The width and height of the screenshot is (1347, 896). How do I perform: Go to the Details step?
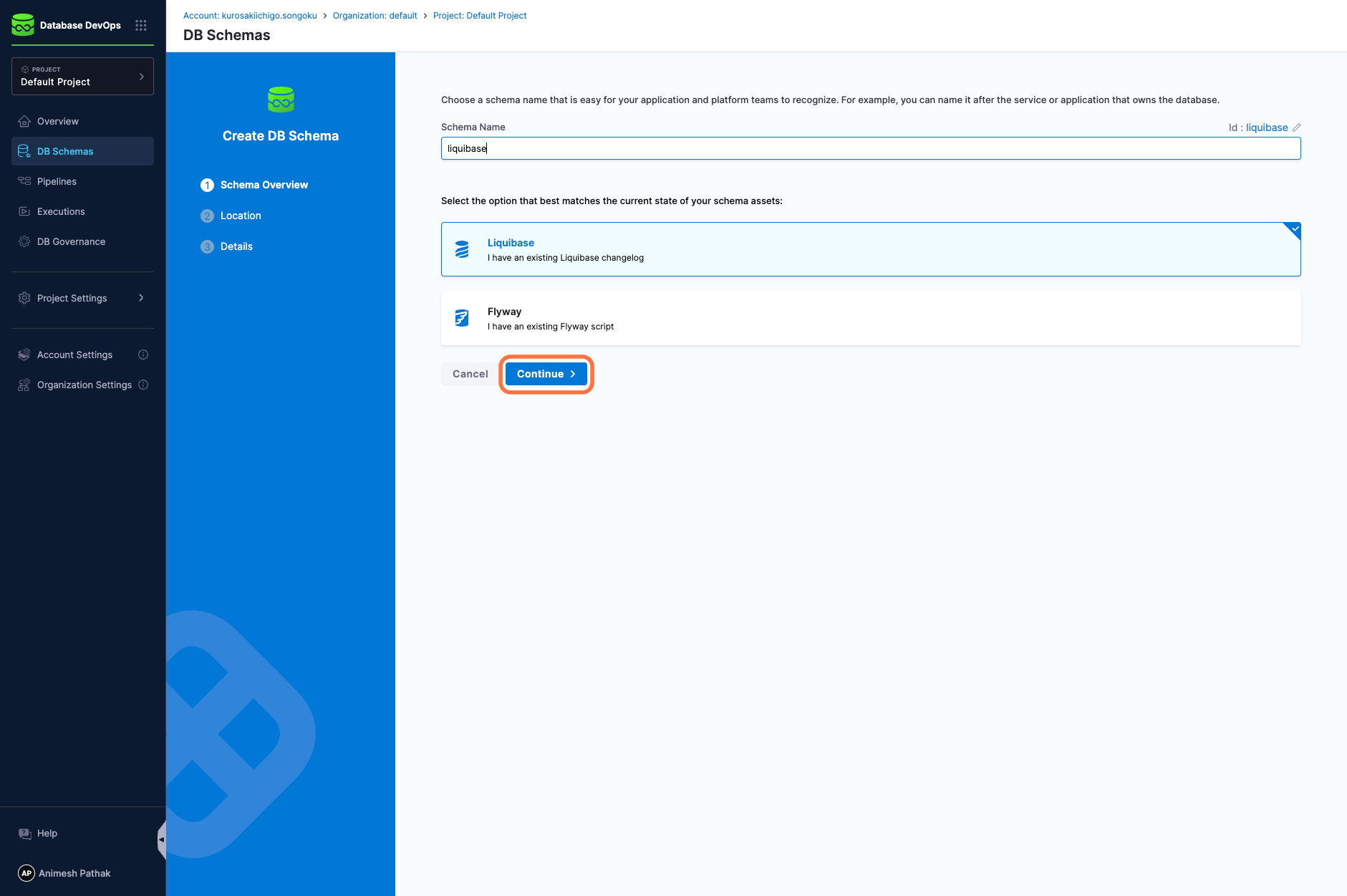pyautogui.click(x=227, y=246)
